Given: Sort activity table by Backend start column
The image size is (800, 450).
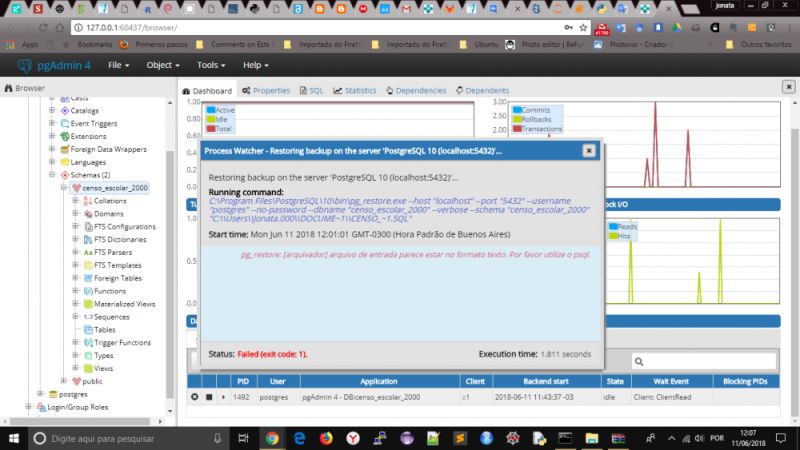Looking at the screenshot, I should pyautogui.click(x=546, y=381).
